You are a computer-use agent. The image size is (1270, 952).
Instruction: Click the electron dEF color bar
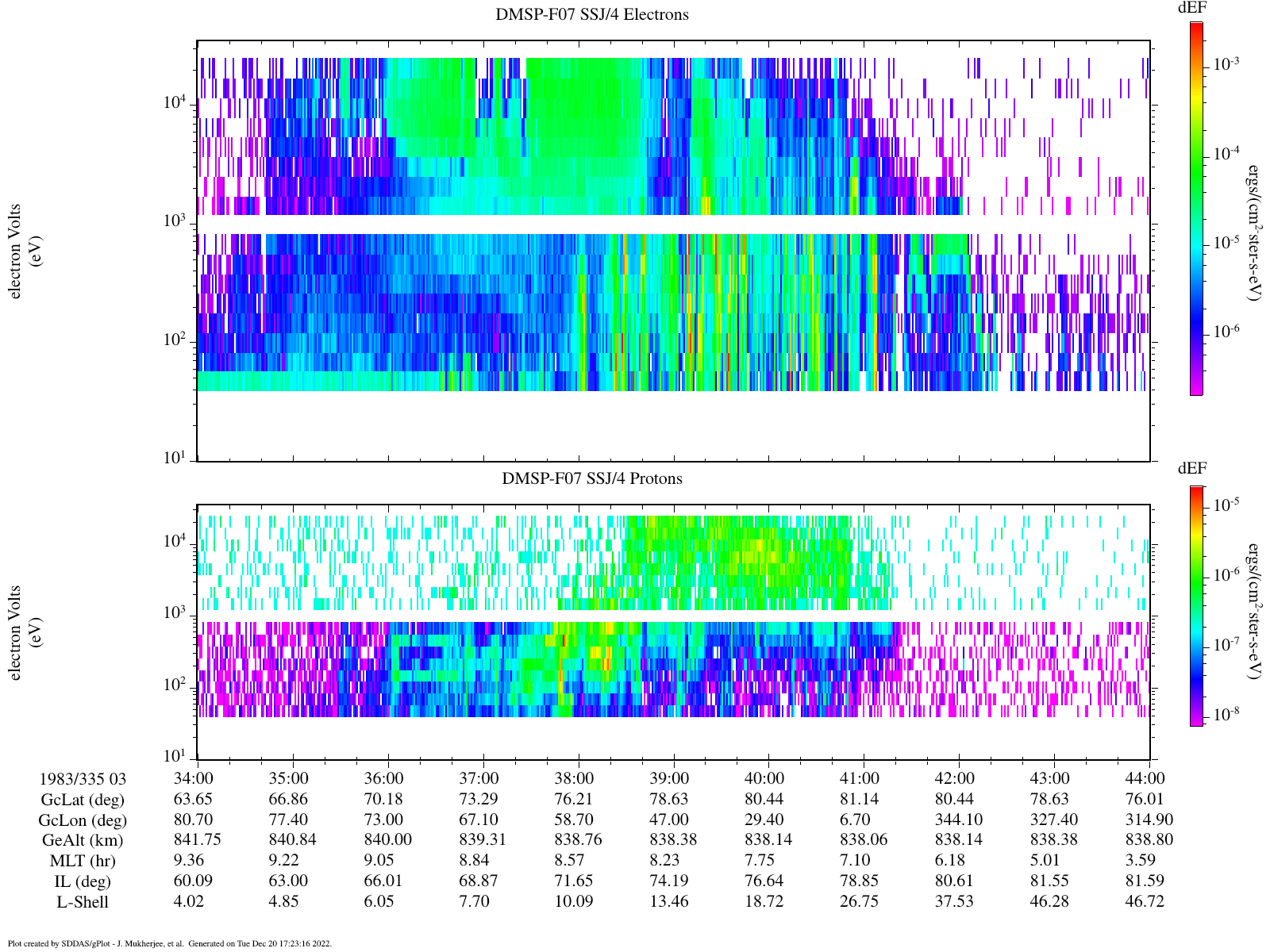[1196, 209]
